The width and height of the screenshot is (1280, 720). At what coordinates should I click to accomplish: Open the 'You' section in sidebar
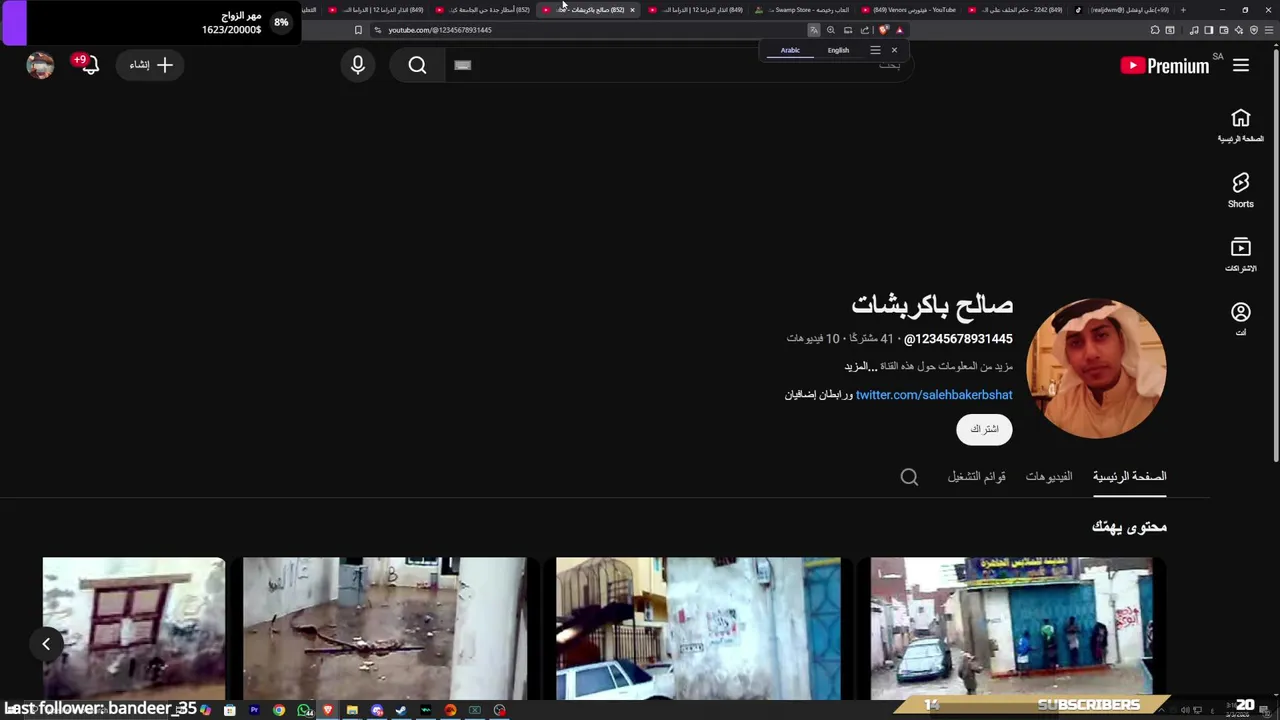pyautogui.click(x=1241, y=319)
